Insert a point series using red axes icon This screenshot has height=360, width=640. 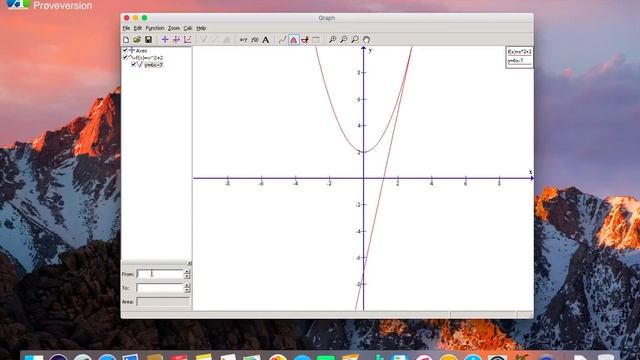point(187,40)
